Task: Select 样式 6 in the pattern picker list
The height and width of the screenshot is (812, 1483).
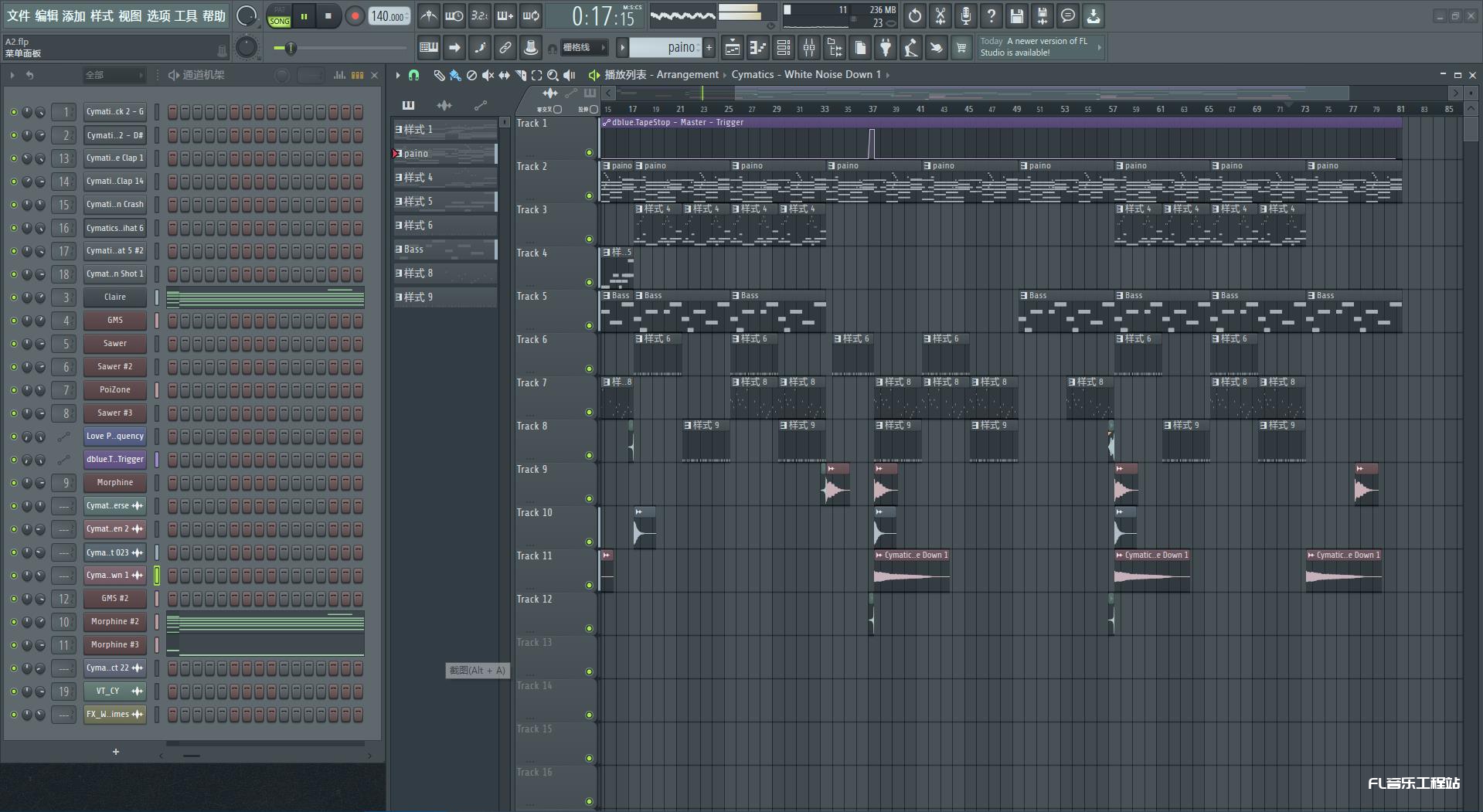Action: (x=445, y=226)
